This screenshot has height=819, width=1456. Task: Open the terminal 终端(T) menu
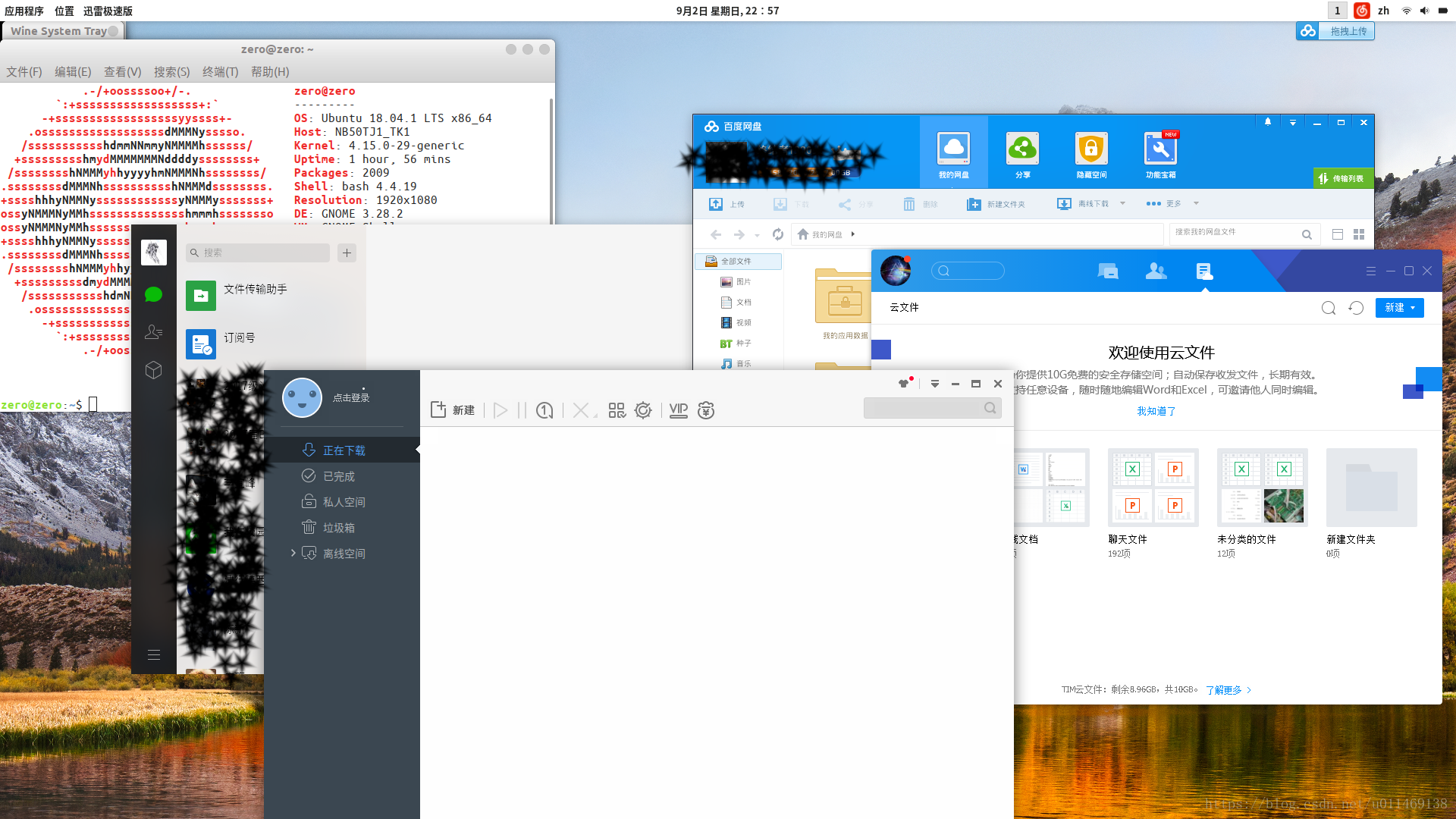click(220, 71)
